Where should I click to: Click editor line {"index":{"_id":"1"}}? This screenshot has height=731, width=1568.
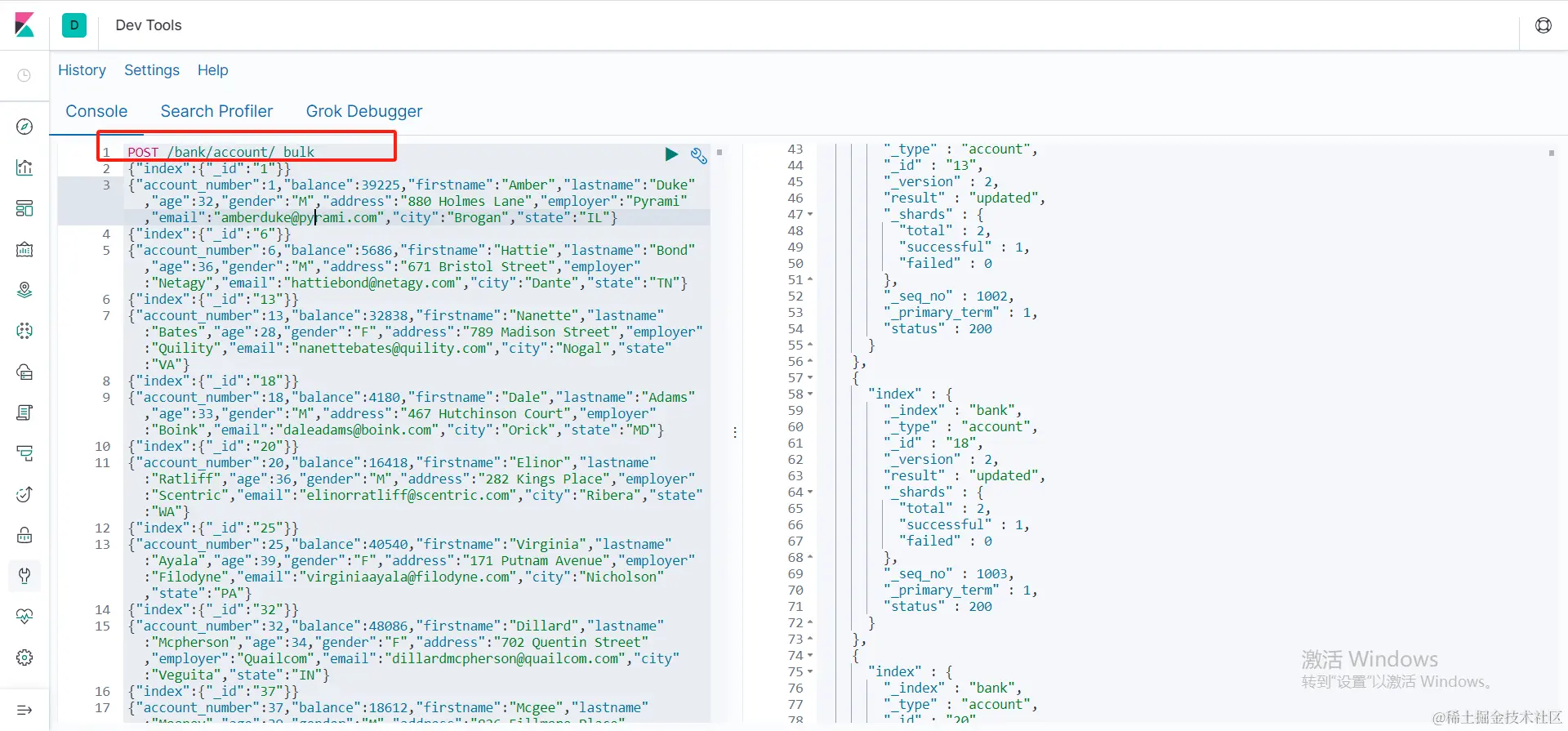click(x=209, y=168)
